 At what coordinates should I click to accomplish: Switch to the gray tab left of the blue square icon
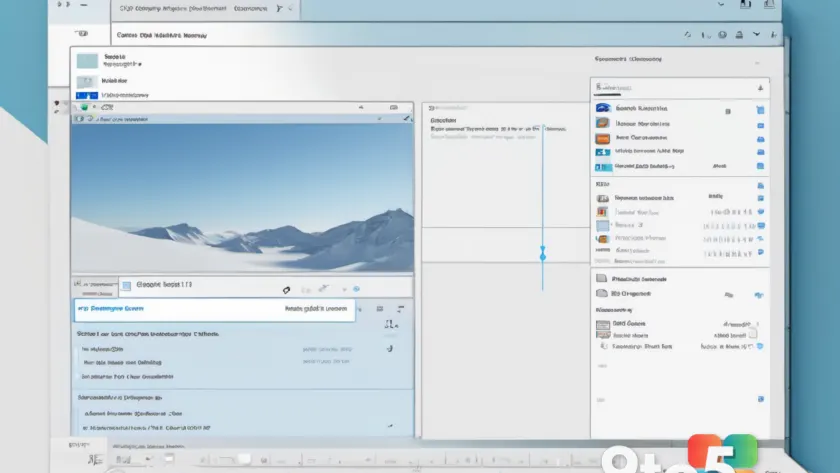click(95, 287)
